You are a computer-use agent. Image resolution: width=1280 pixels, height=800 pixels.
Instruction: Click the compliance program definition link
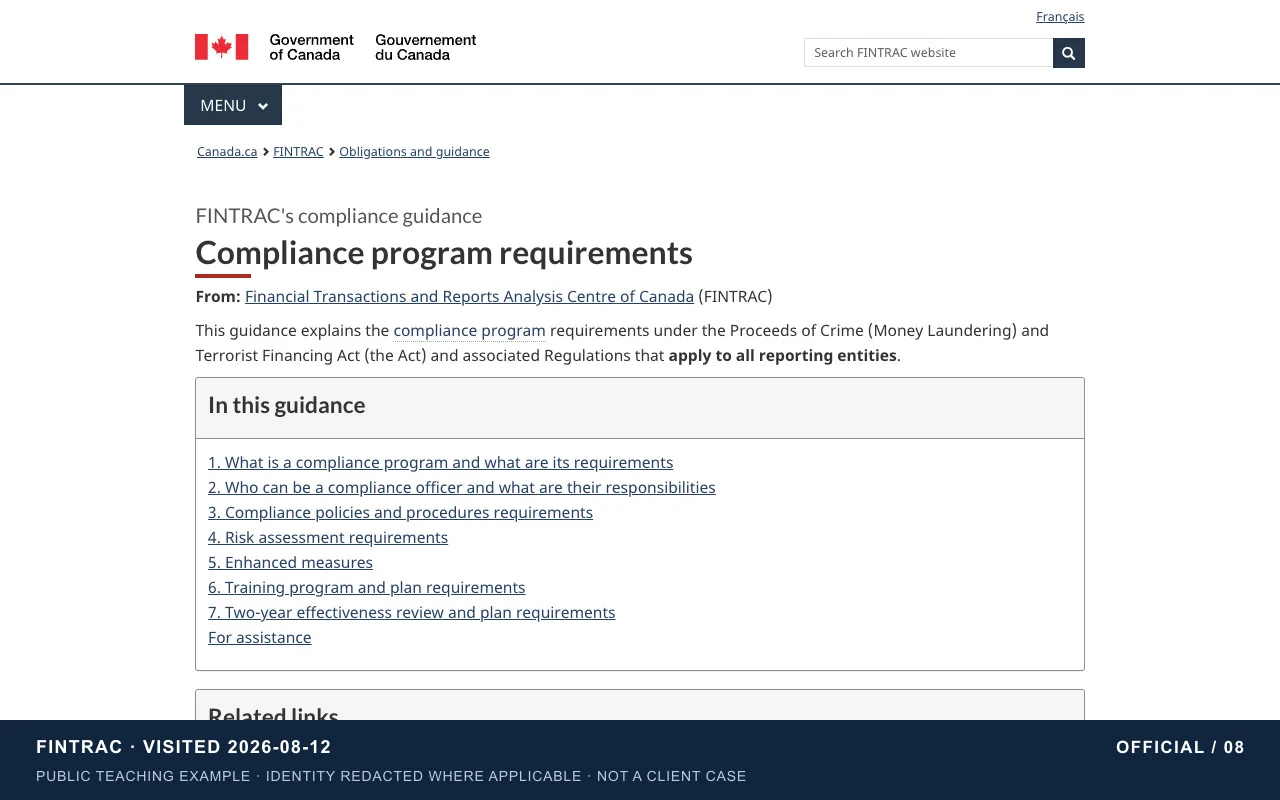(x=469, y=330)
